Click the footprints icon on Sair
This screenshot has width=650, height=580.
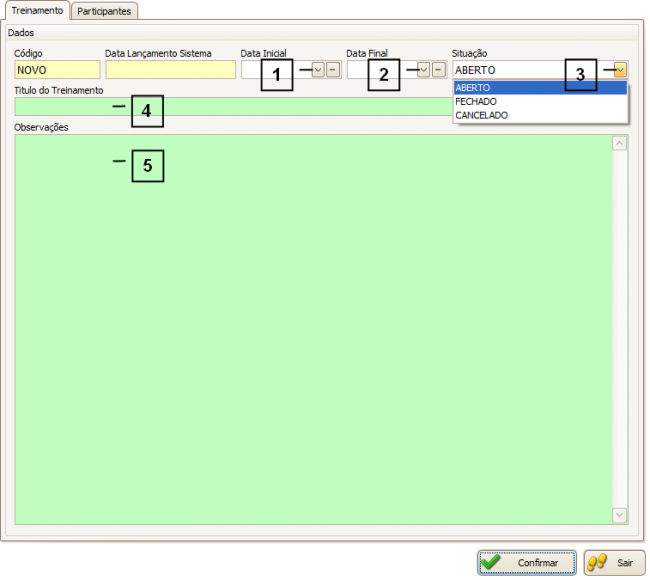click(598, 563)
